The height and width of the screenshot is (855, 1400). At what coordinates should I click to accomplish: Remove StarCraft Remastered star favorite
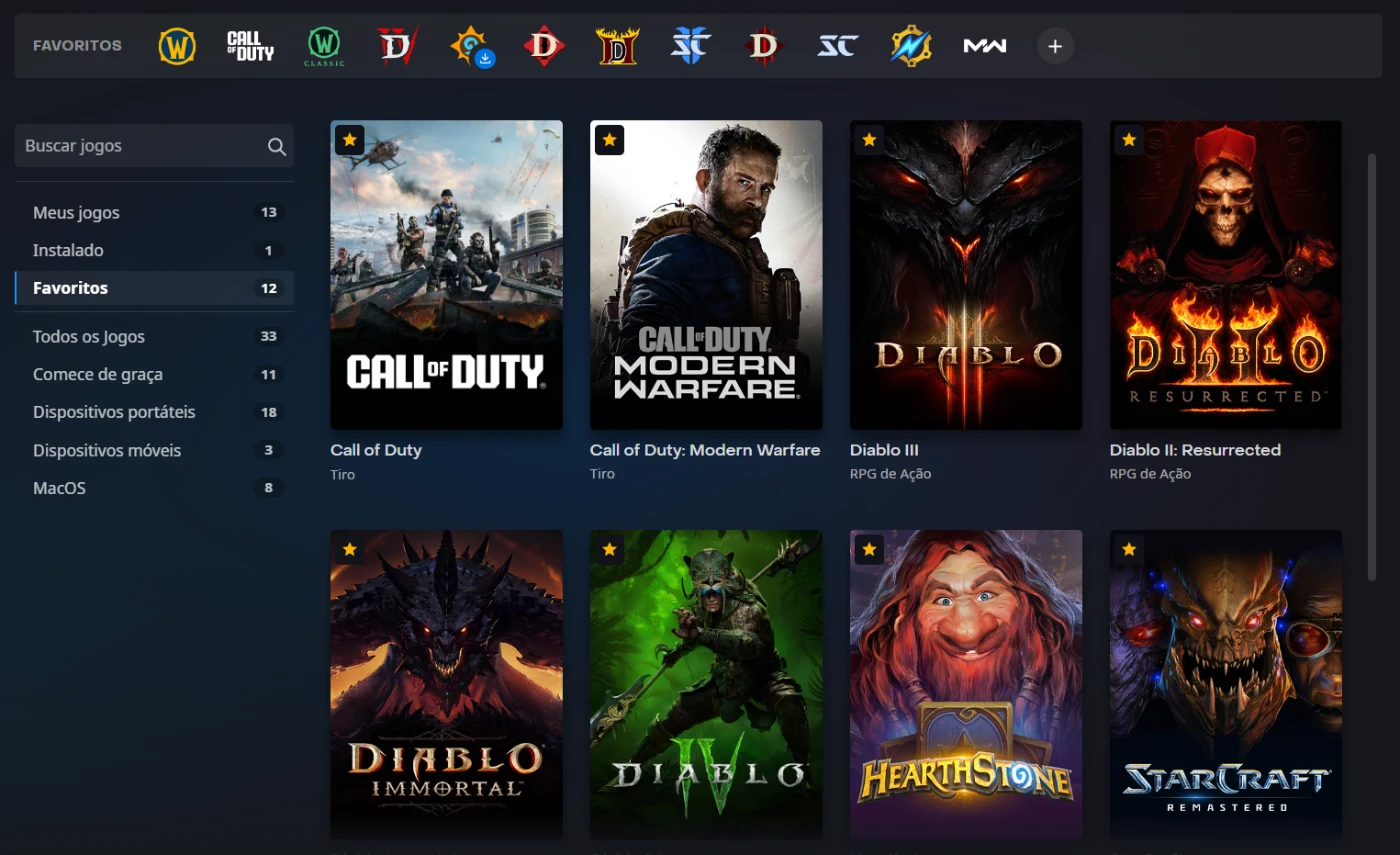pos(1129,549)
